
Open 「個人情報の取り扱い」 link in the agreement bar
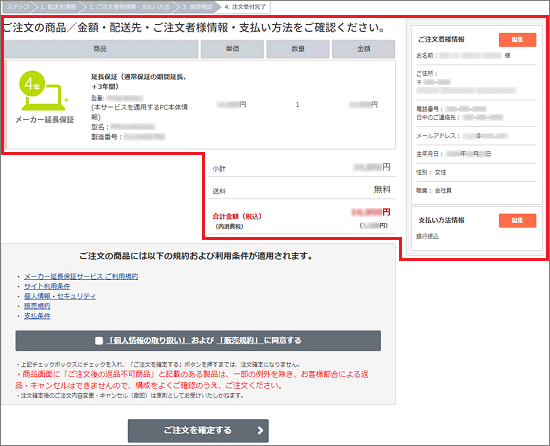pos(148,340)
